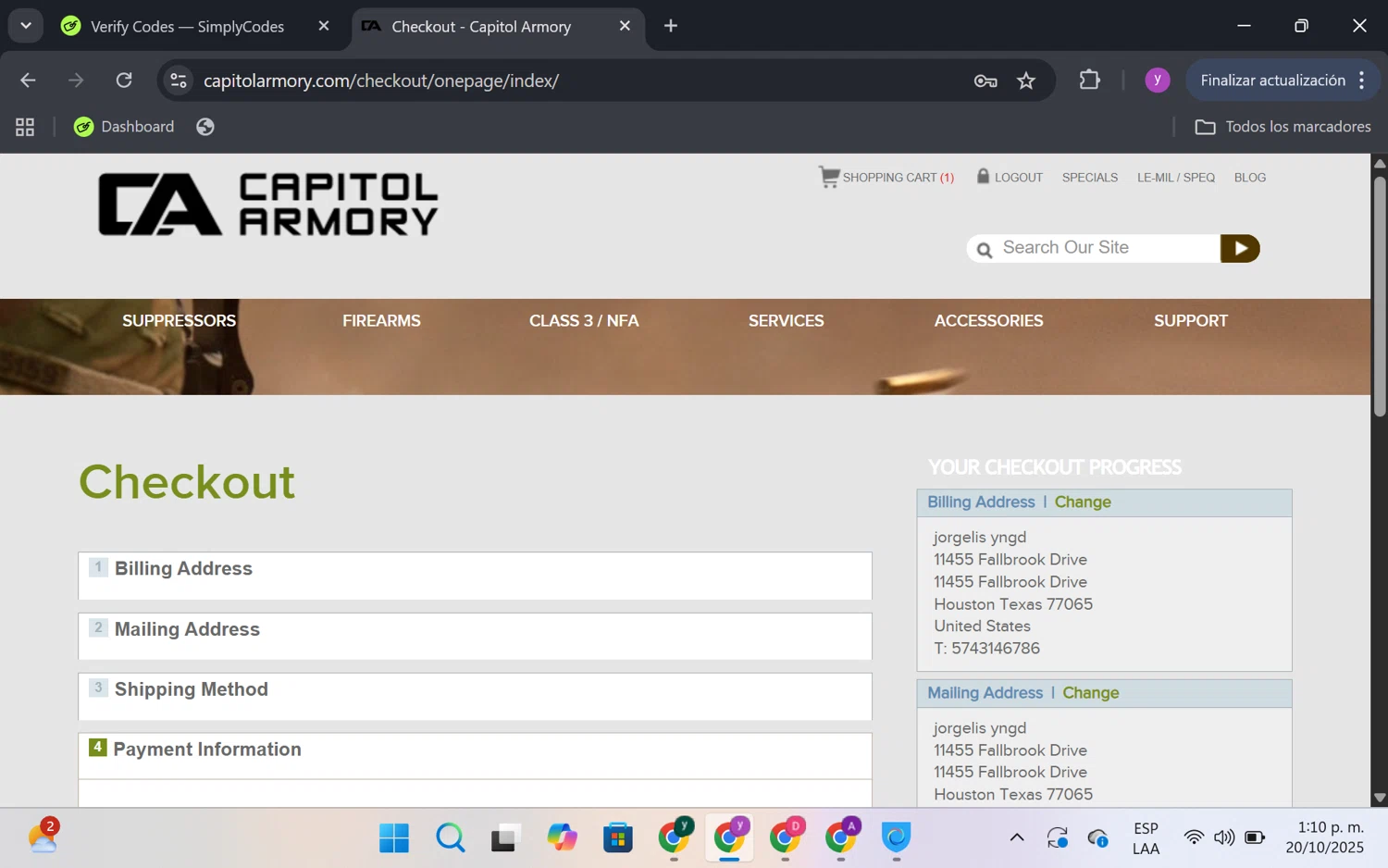Open the Wi-Fi network tray icon

tap(1194, 837)
